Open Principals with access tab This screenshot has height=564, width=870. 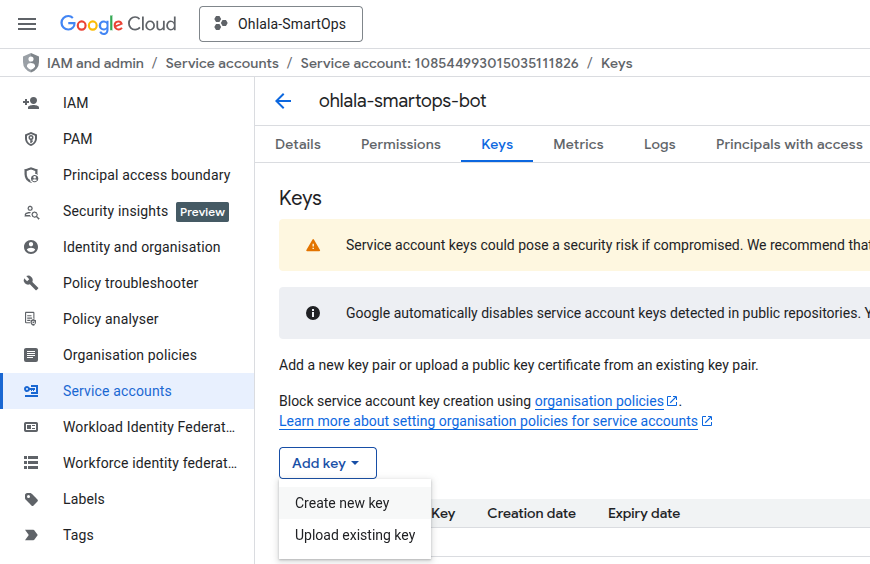[x=789, y=144]
